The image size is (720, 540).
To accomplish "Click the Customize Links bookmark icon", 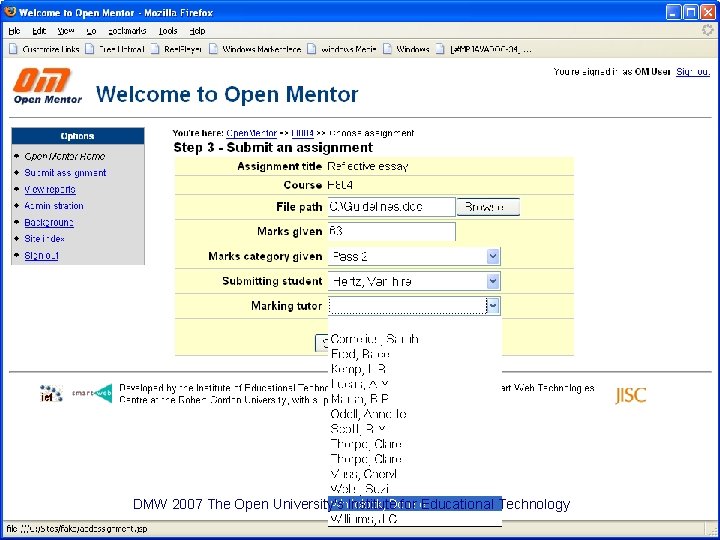I will point(13,49).
